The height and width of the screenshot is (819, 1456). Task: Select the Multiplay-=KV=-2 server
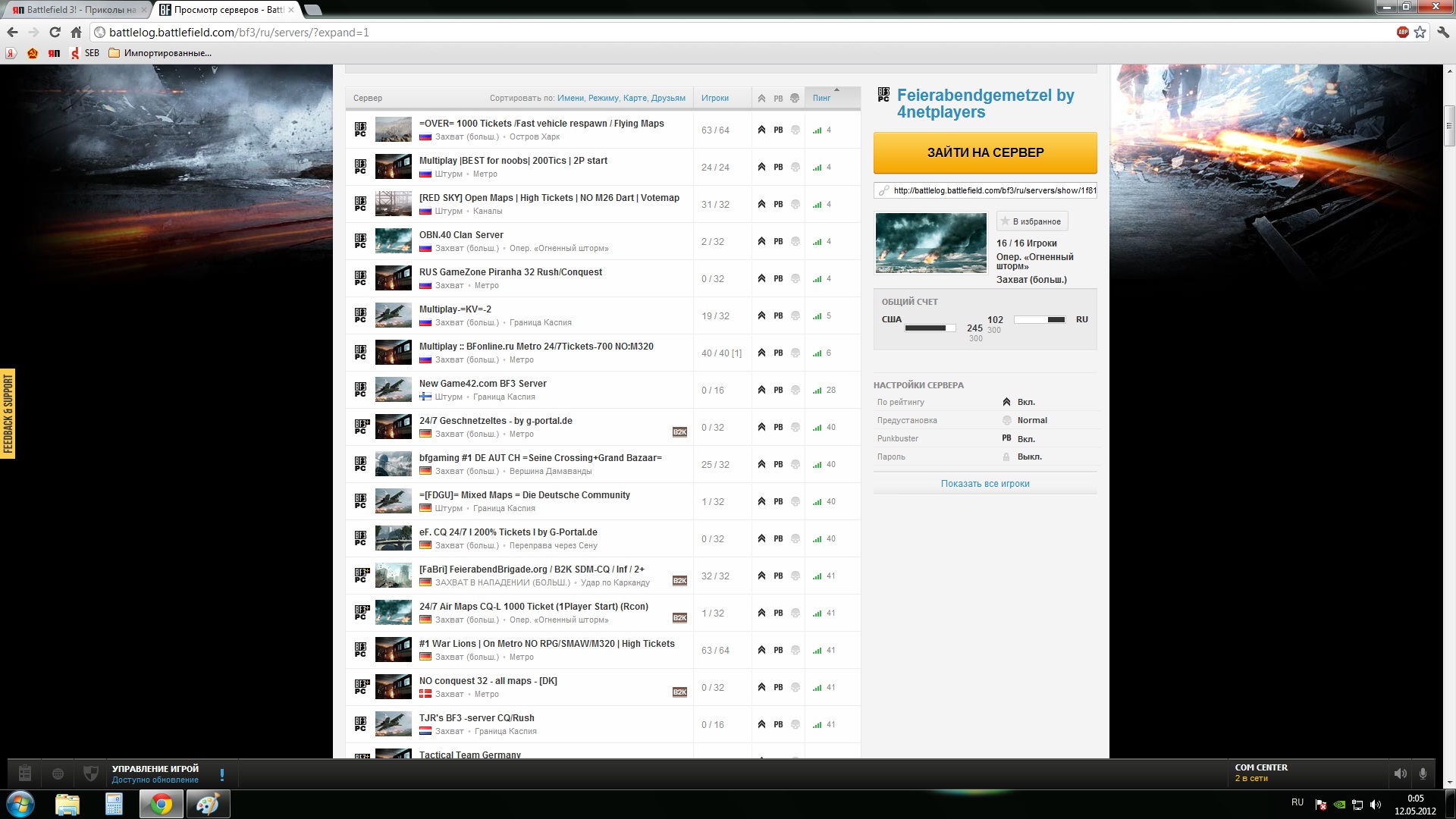pos(603,316)
